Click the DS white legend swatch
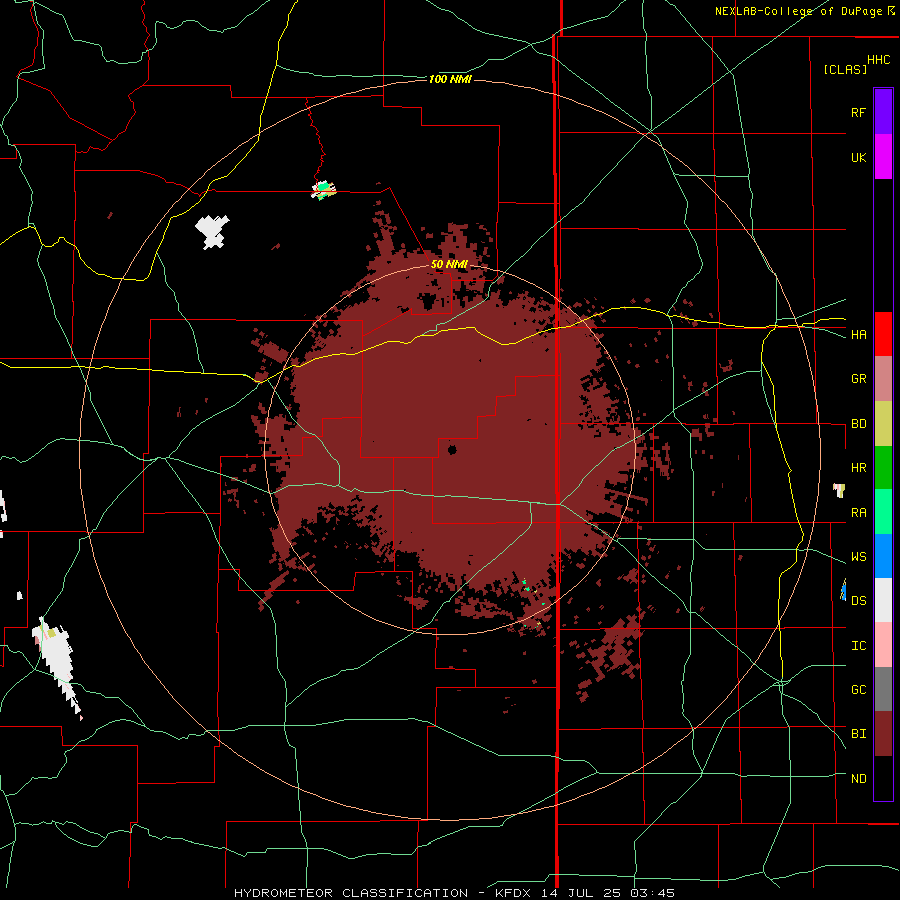 [x=883, y=600]
